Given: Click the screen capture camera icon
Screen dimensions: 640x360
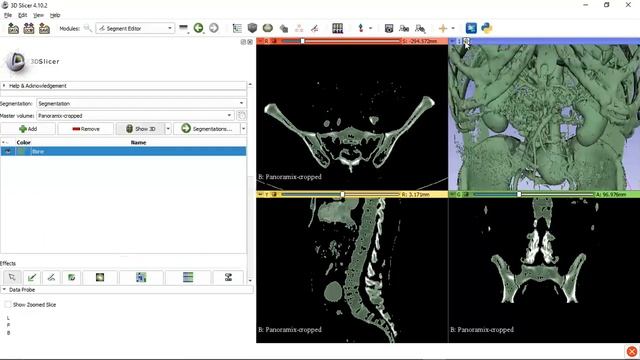Looking at the screenshot, I should click(389, 28).
